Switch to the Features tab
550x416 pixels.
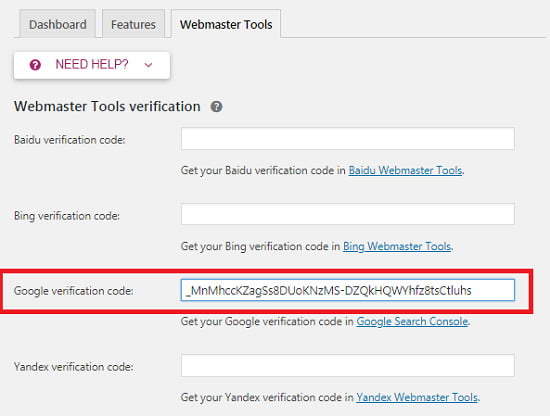pyautogui.click(x=133, y=24)
